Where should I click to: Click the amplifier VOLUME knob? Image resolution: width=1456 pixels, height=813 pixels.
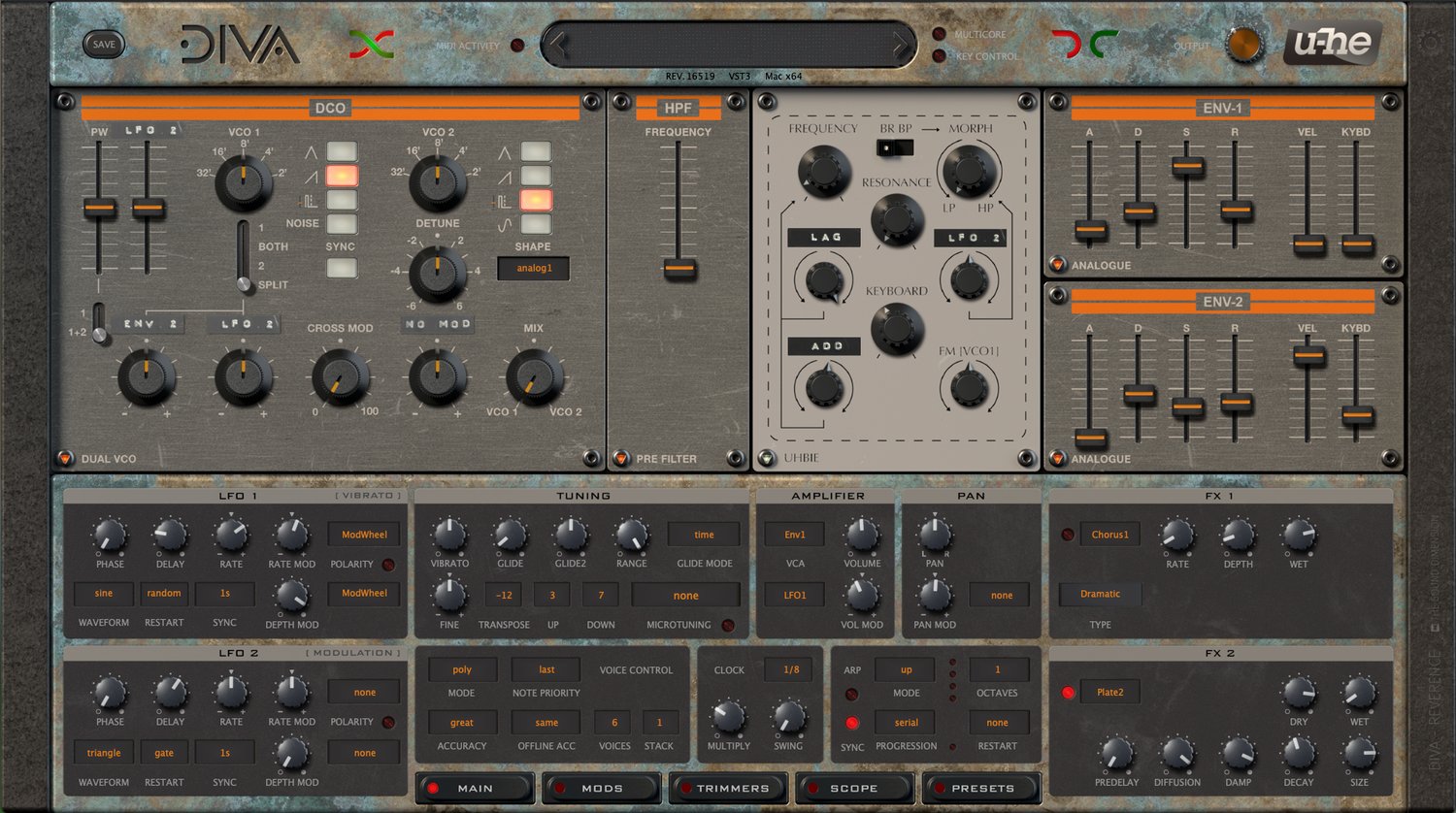coord(862,536)
